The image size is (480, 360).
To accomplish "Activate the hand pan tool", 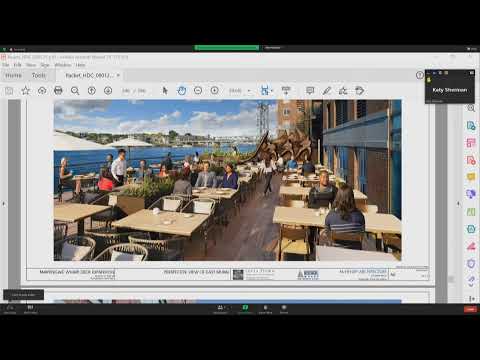I will 182,91.
